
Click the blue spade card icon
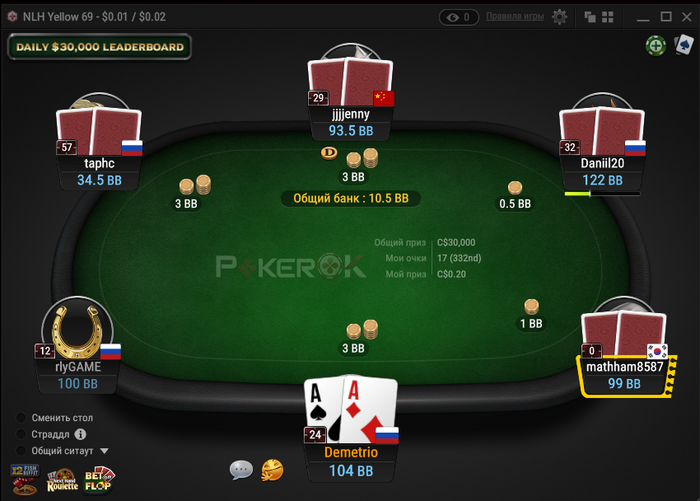tap(684, 45)
